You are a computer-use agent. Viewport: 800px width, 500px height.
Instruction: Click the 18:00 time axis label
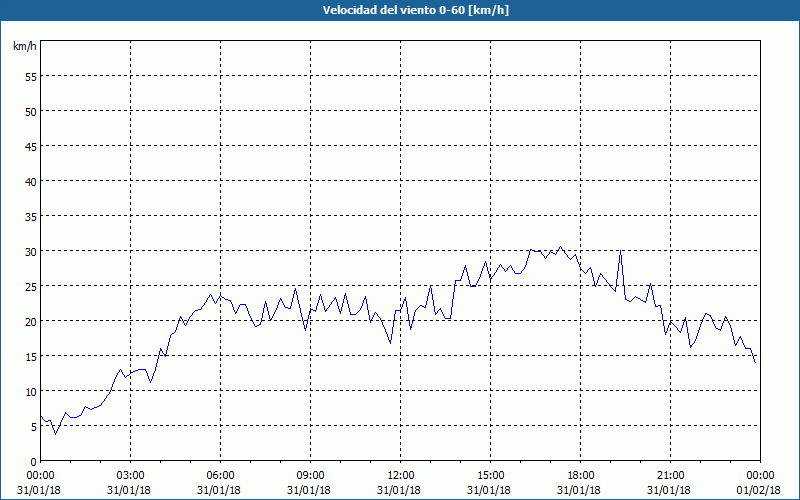[x=580, y=476]
